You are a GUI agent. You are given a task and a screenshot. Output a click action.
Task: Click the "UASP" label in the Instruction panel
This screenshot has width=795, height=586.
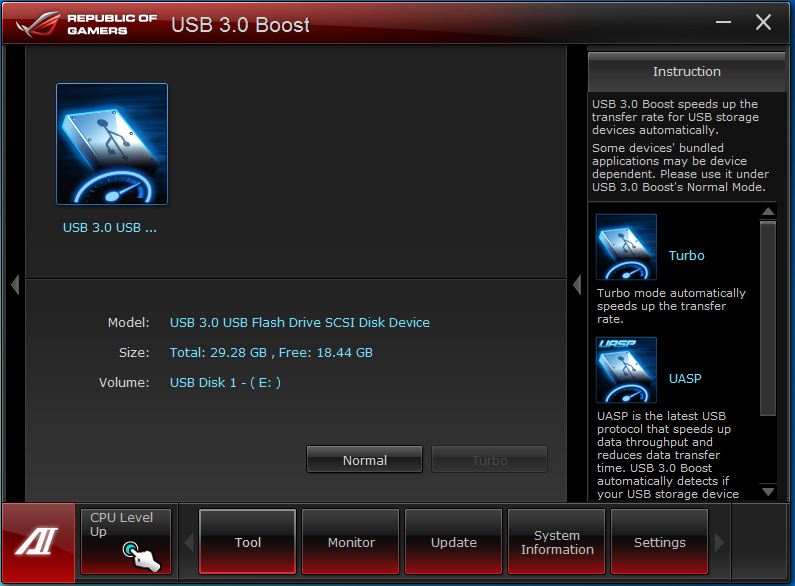(685, 379)
